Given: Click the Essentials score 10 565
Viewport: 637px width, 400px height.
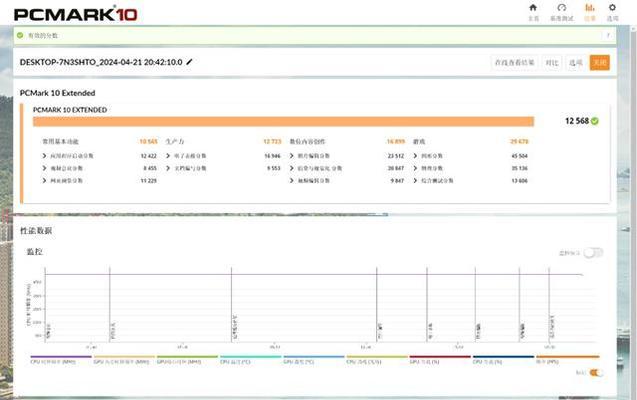Looking at the screenshot, I should [148, 141].
